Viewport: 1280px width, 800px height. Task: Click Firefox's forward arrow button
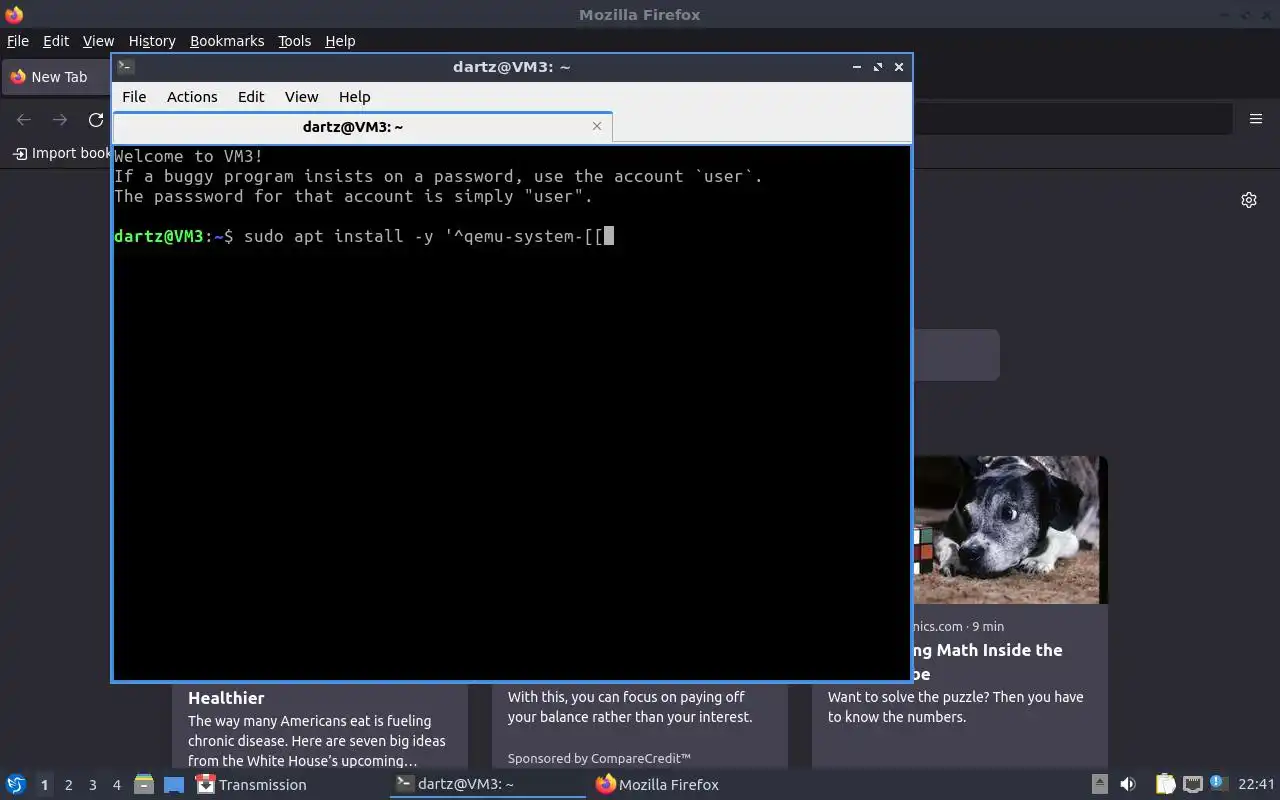pyautogui.click(x=60, y=120)
